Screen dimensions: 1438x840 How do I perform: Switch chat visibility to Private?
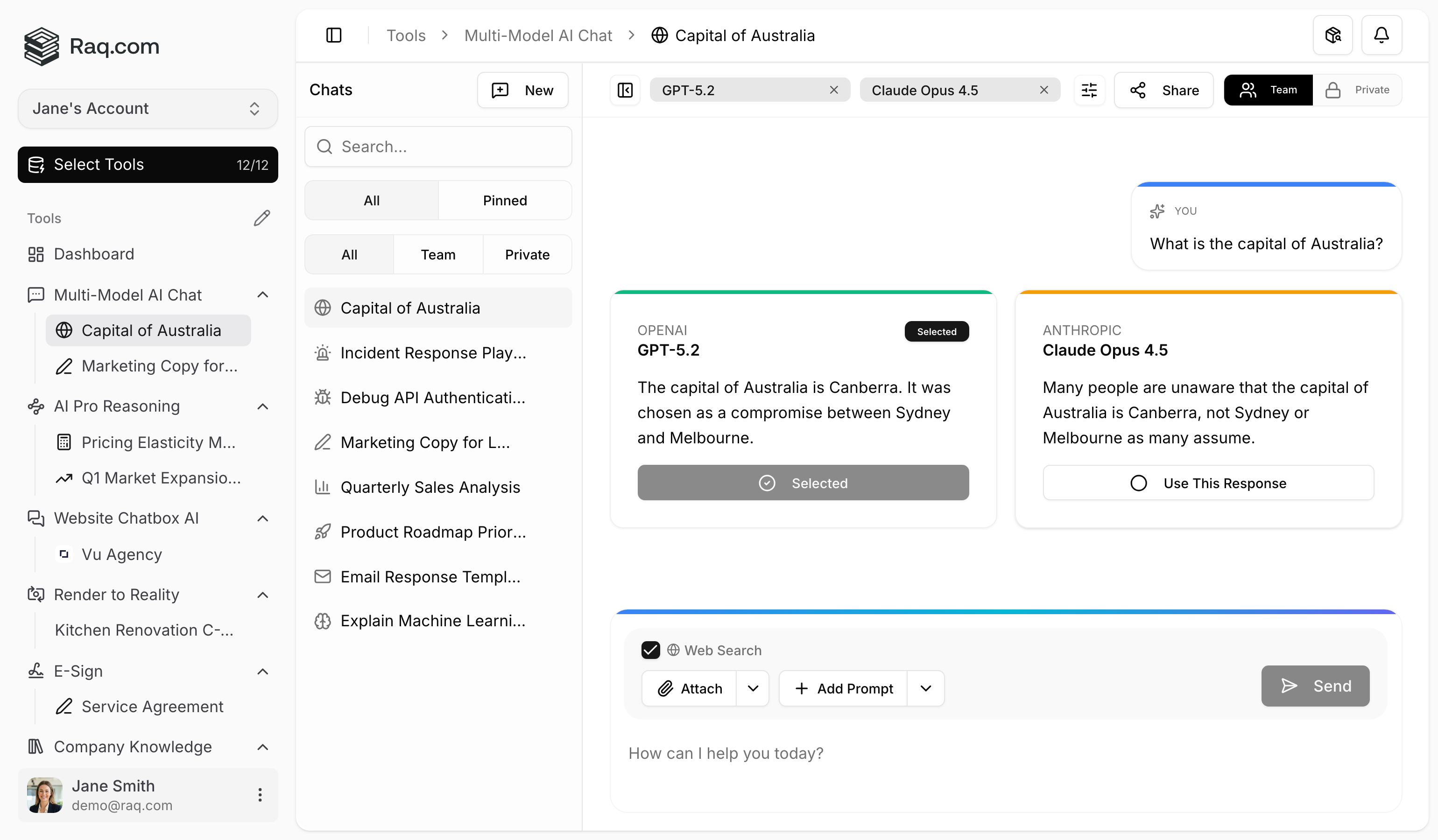[1358, 90]
